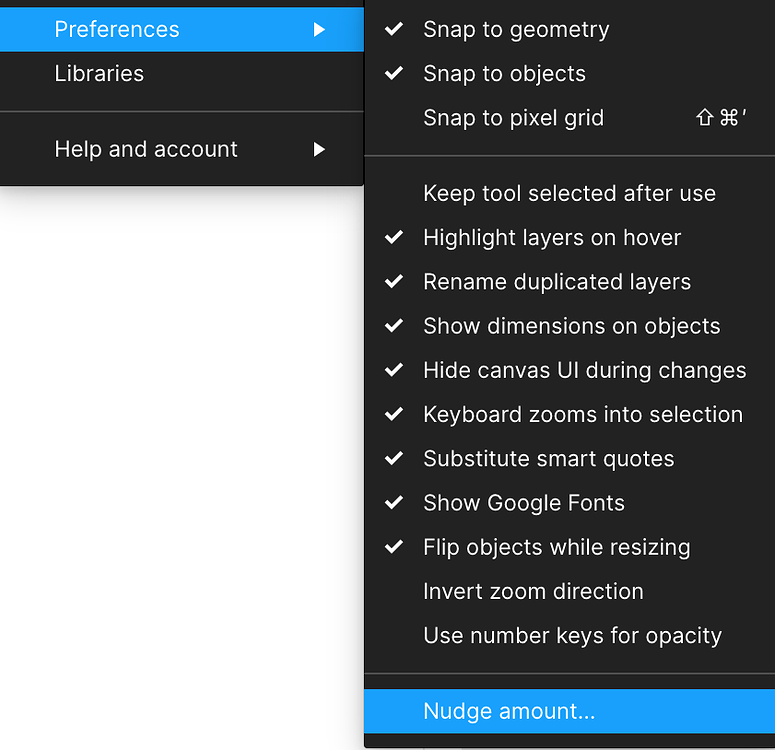
Task: Enable Snap to pixel grid
Action: pyautogui.click(x=513, y=118)
